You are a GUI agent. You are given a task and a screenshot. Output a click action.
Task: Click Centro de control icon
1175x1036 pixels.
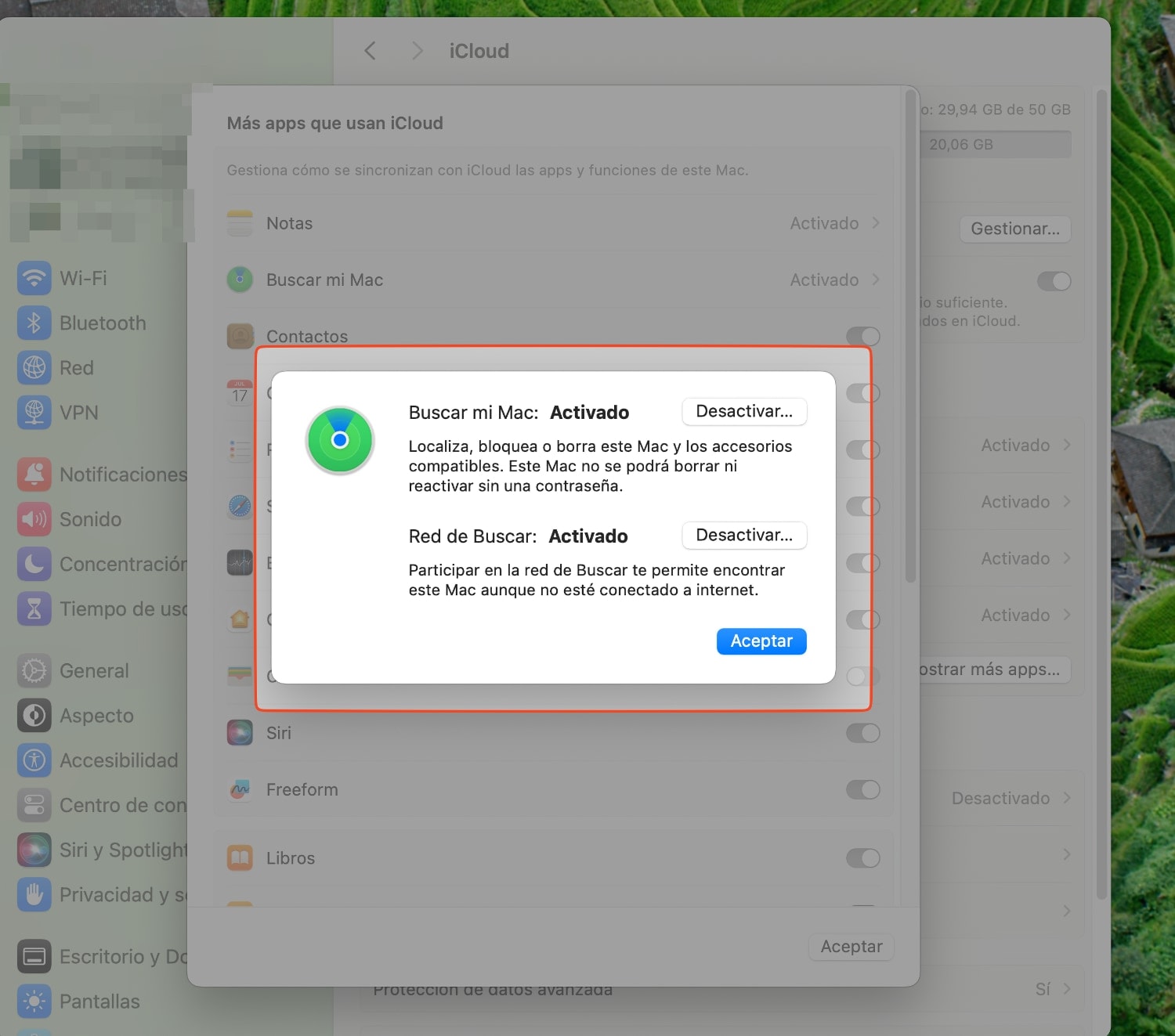pos(34,805)
